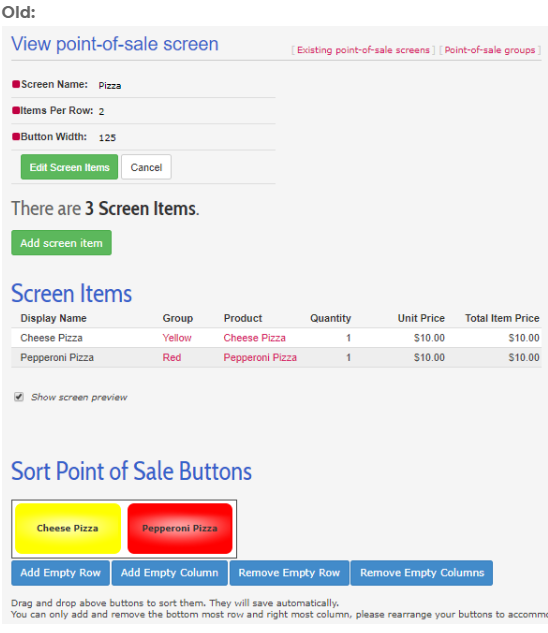Open the Red group link

172,357
